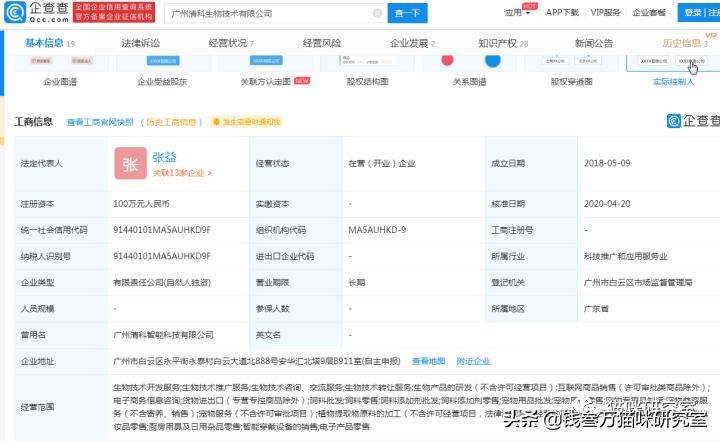Open the 企业套餐 link
Image resolution: width=720 pixels, height=441 pixels.
649,13
